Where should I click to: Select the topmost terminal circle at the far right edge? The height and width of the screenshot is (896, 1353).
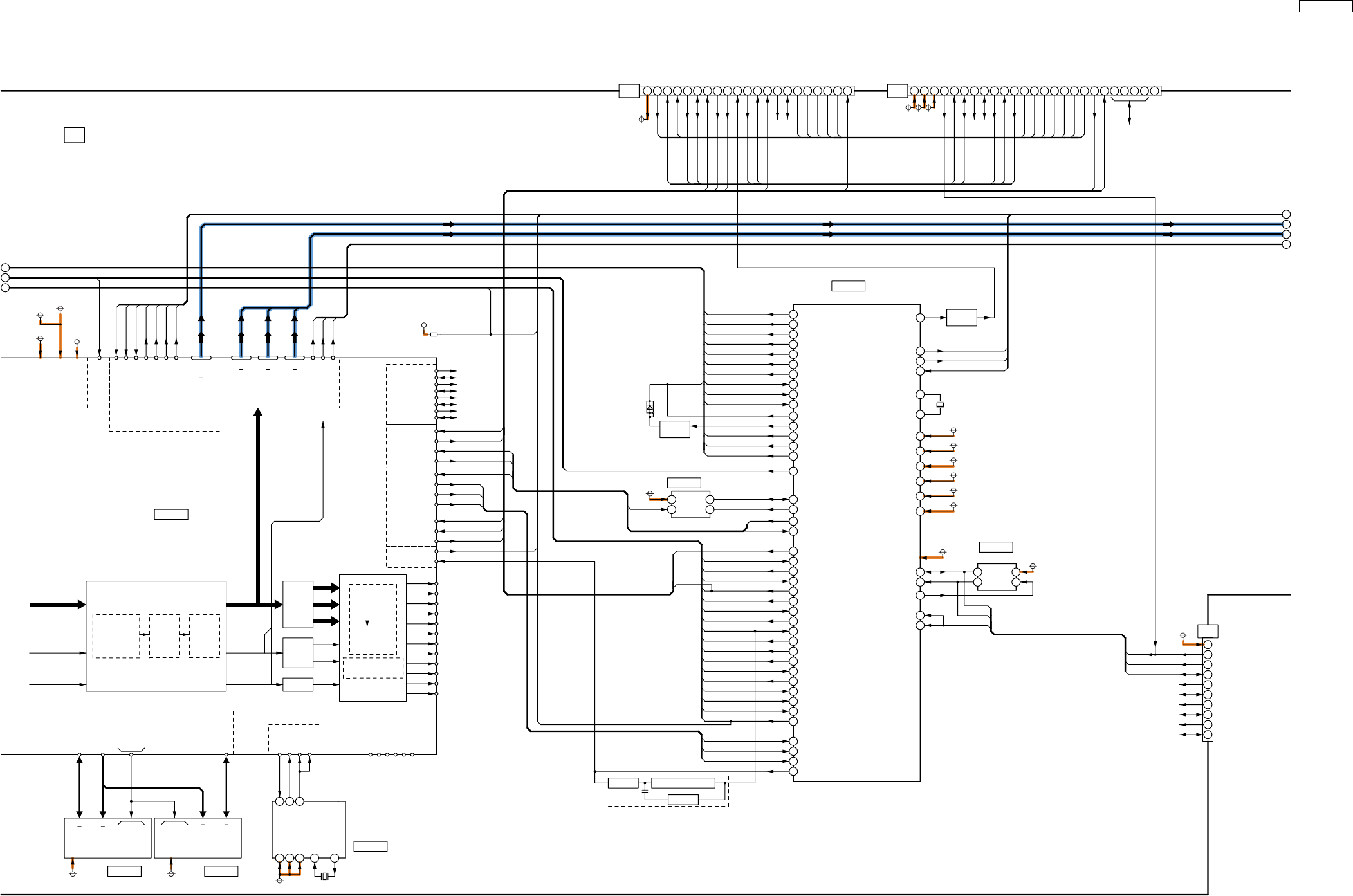1286,214
